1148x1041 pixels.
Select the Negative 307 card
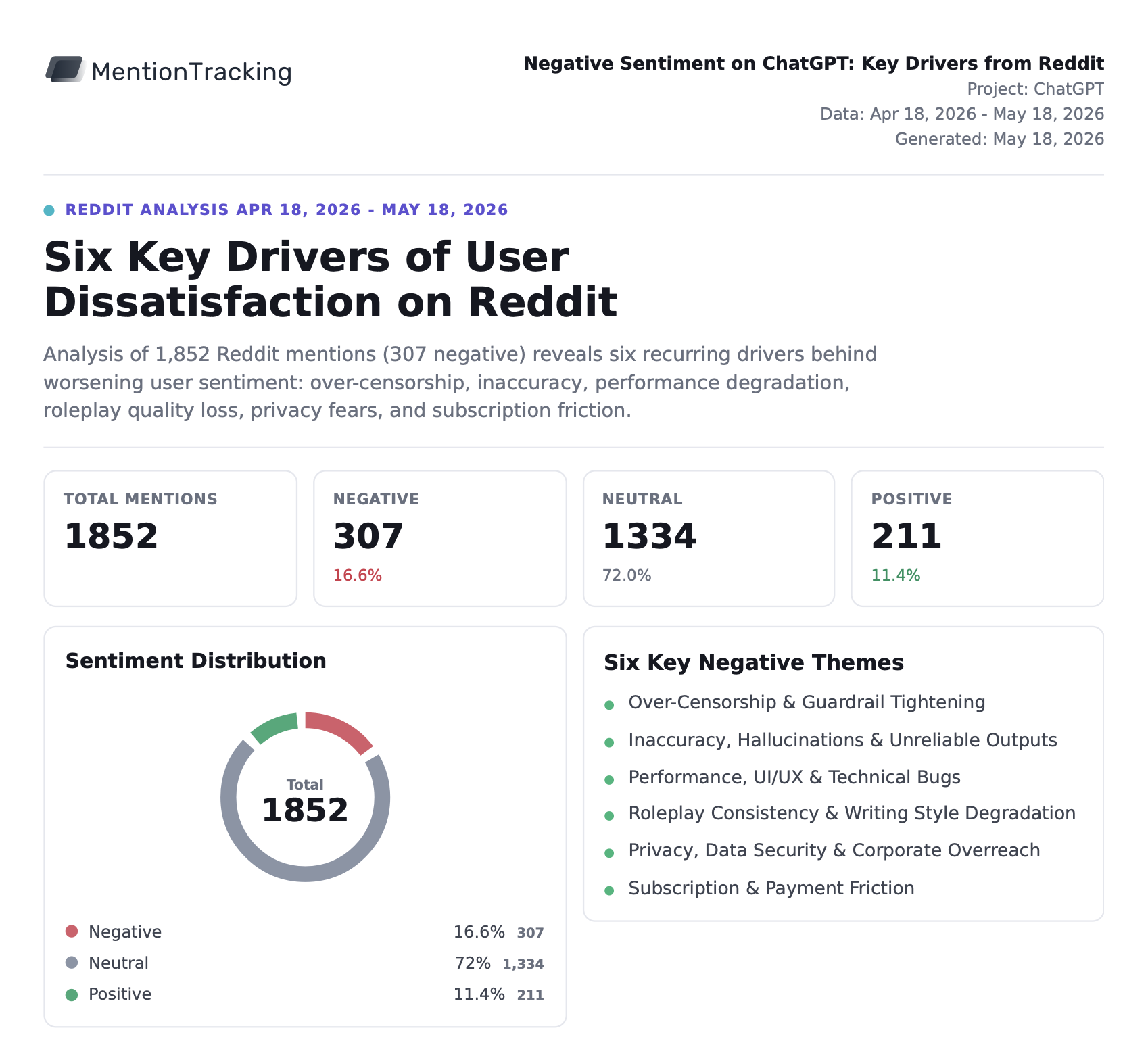click(x=439, y=539)
